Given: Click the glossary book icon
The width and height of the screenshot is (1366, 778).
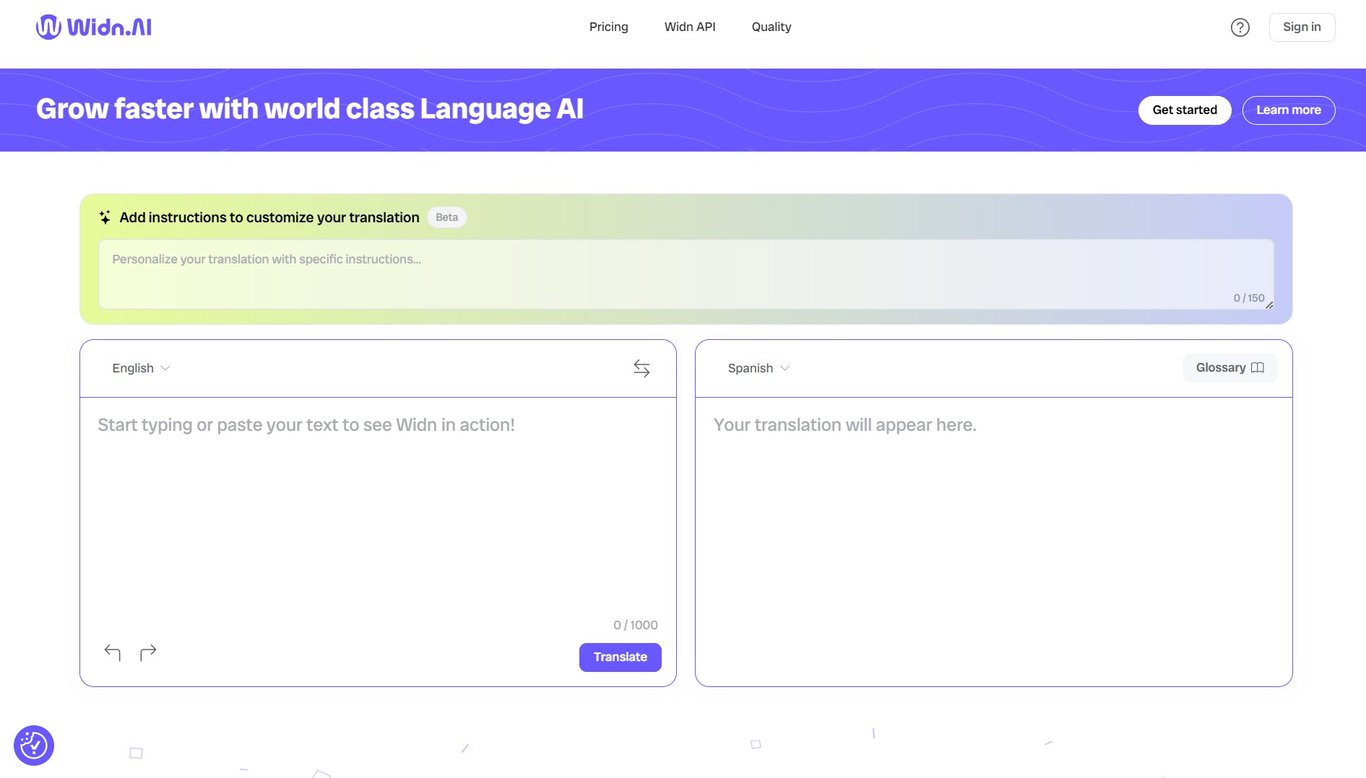Looking at the screenshot, I should tap(1256, 366).
